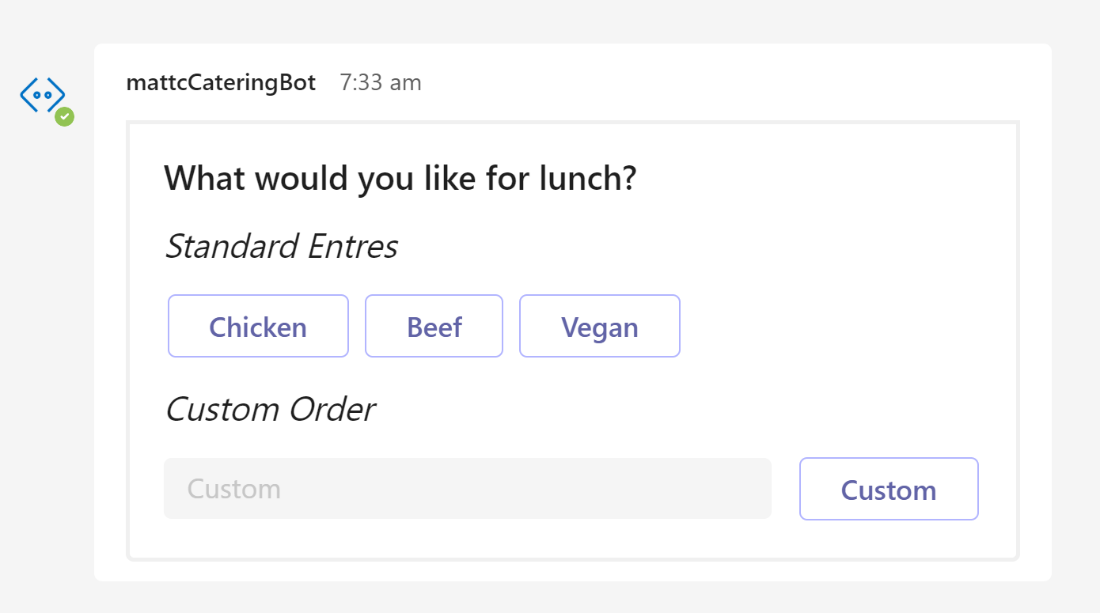Select the Chicken entree button
1100x613 pixels.
[258, 326]
